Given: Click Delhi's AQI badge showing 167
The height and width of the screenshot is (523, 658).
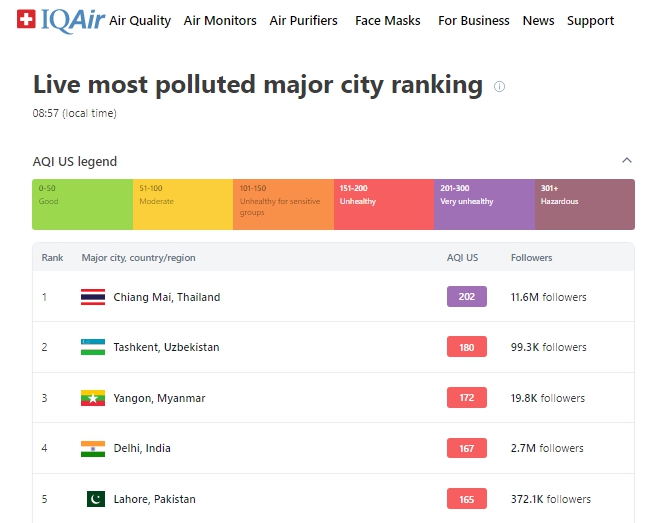Looking at the screenshot, I should tap(467, 448).
